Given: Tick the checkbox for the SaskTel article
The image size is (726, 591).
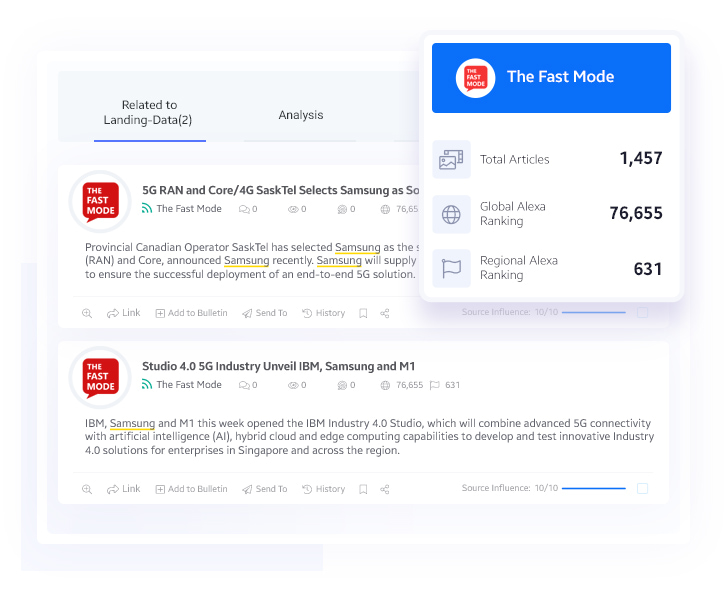Looking at the screenshot, I should point(642,312).
